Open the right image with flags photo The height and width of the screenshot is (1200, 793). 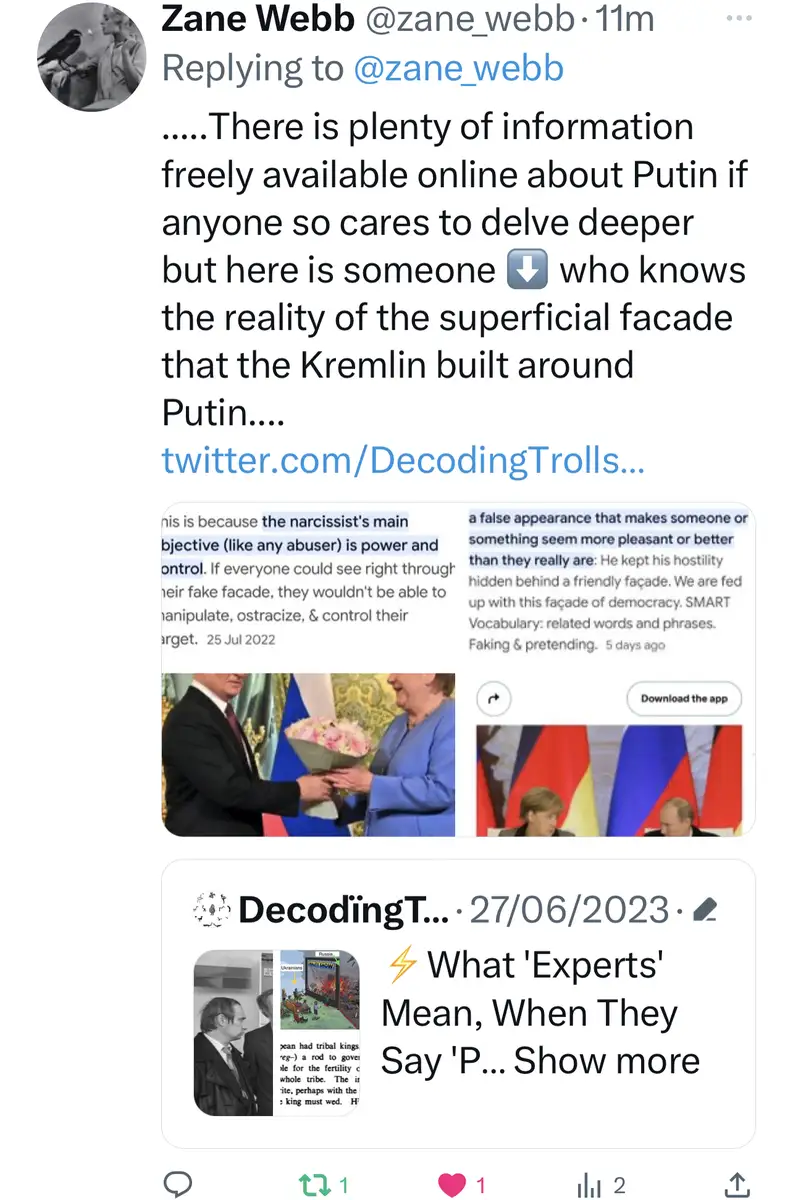[608, 780]
